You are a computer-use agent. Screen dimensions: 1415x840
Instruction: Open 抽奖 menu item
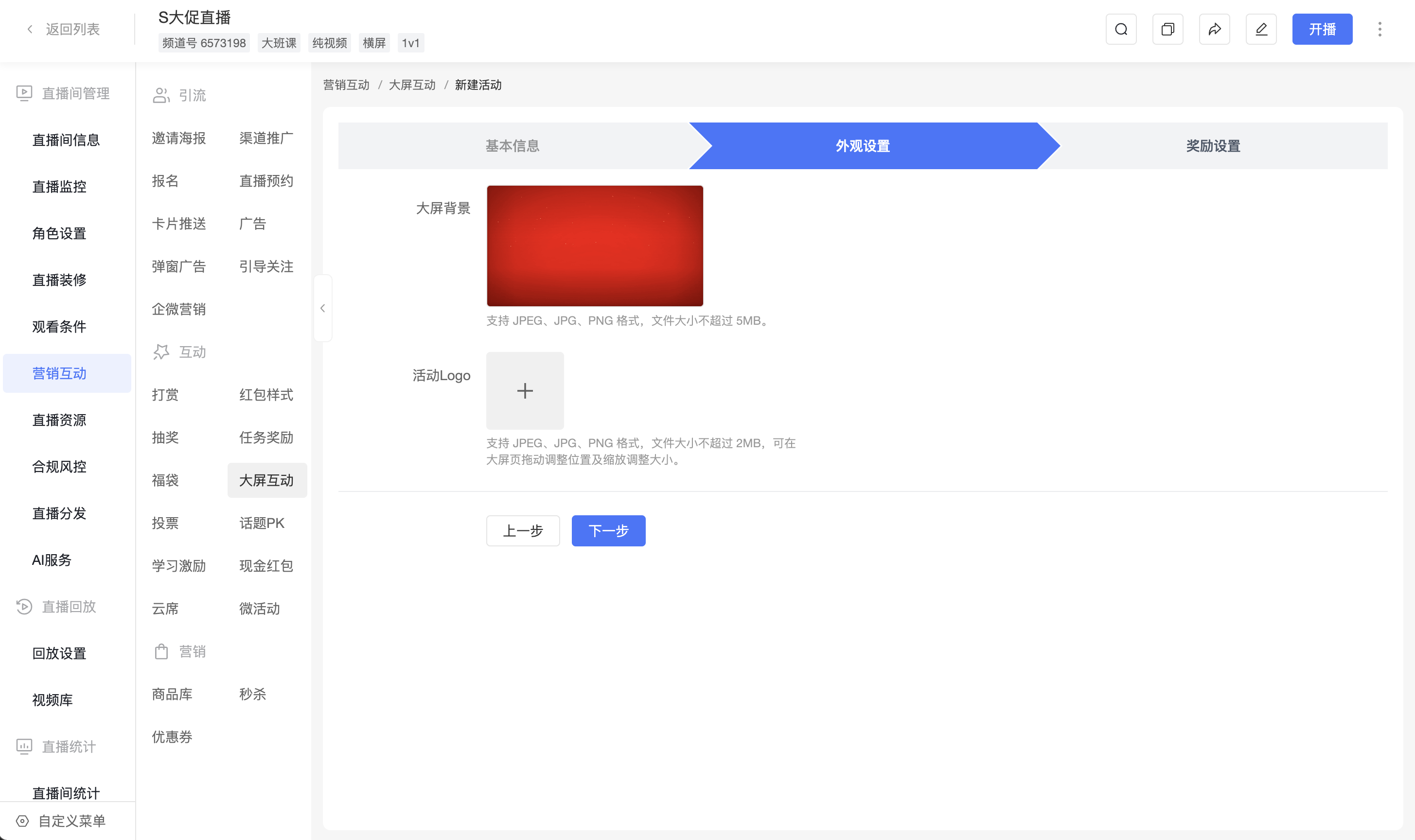coord(165,437)
